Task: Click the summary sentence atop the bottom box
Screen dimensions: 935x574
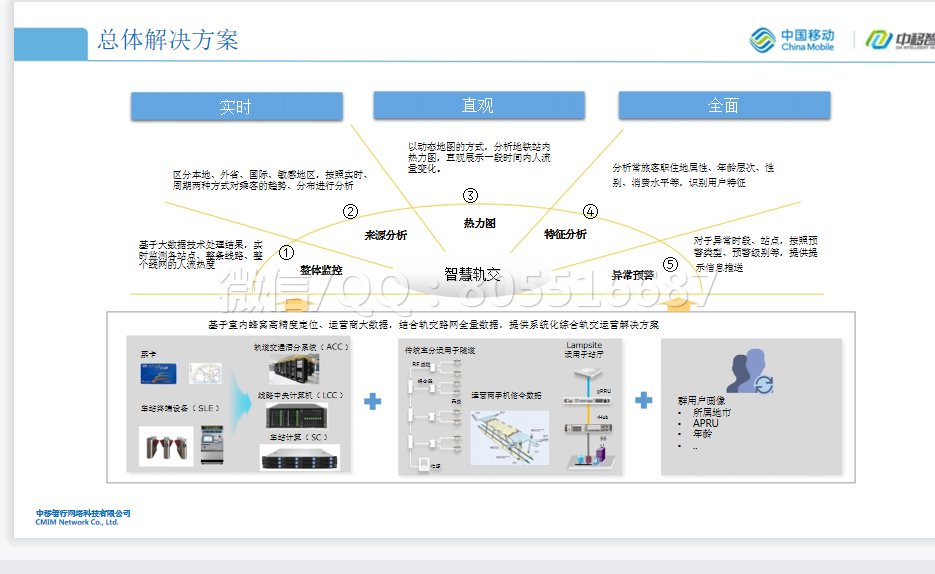Action: 434,325
